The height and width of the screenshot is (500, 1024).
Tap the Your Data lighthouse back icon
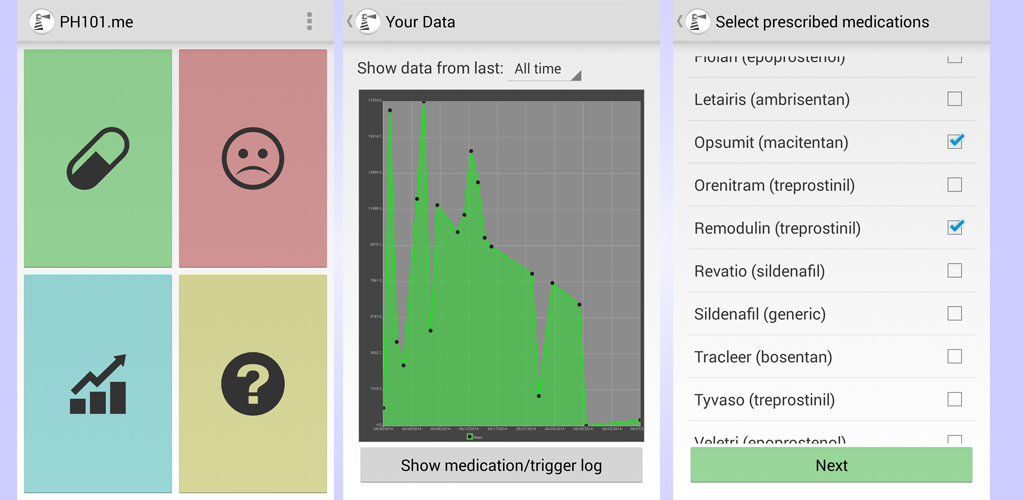(368, 22)
